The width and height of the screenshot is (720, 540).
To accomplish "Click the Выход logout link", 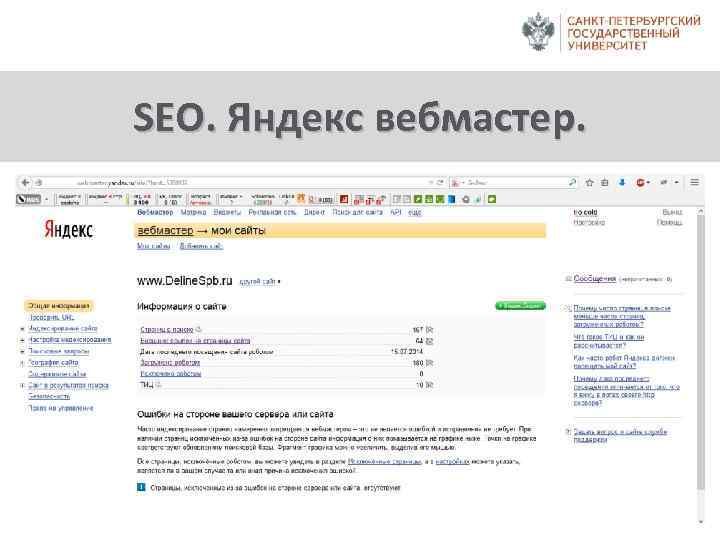I will tap(672, 212).
